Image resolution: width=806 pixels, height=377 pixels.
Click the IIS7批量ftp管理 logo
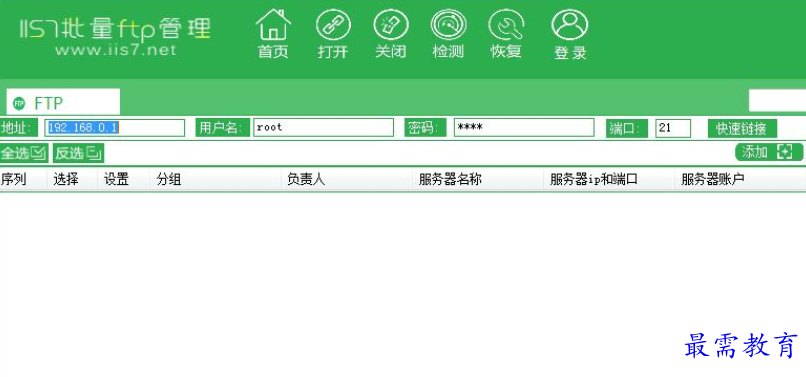tap(115, 29)
